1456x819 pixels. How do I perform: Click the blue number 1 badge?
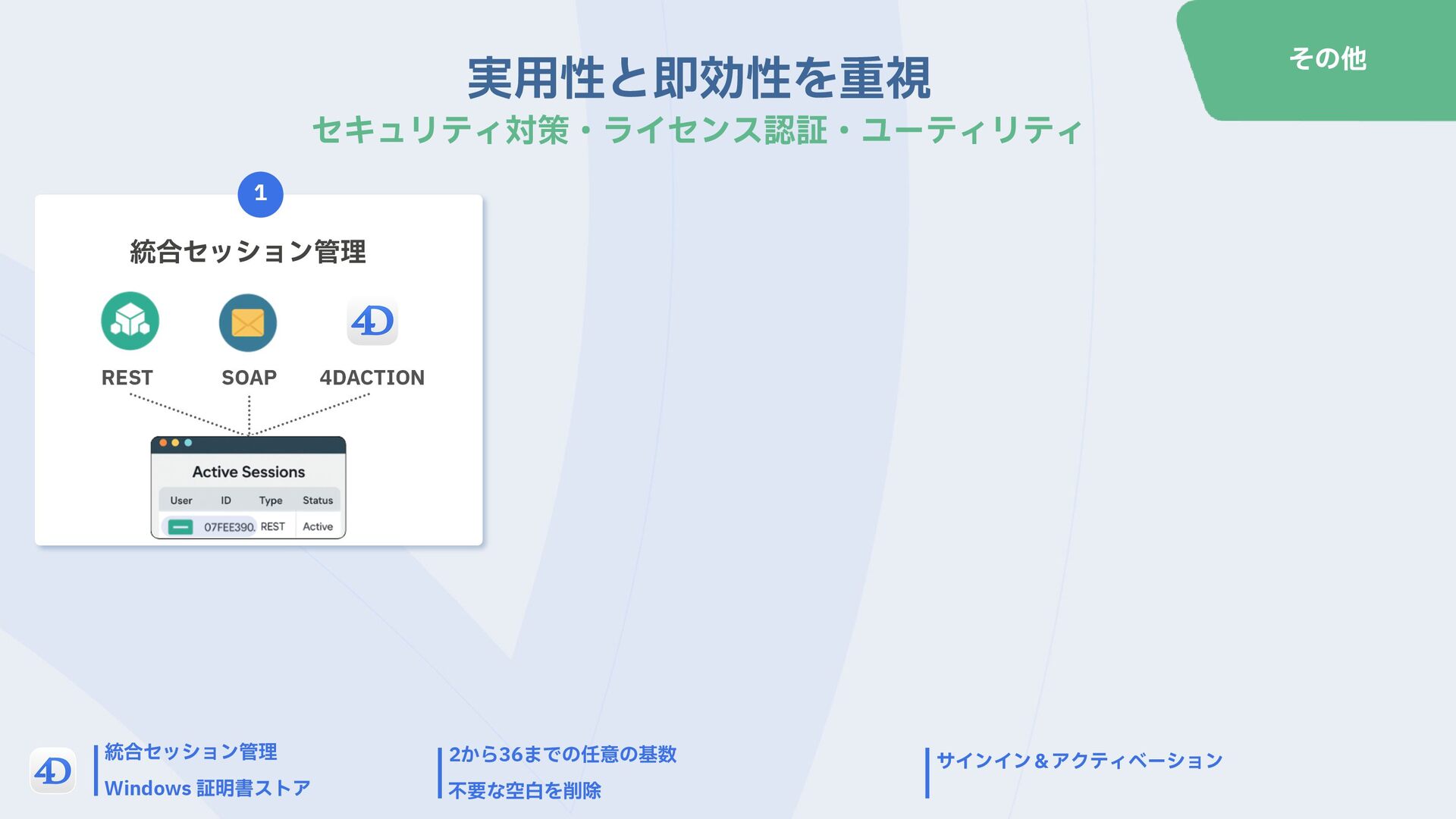coord(260,194)
